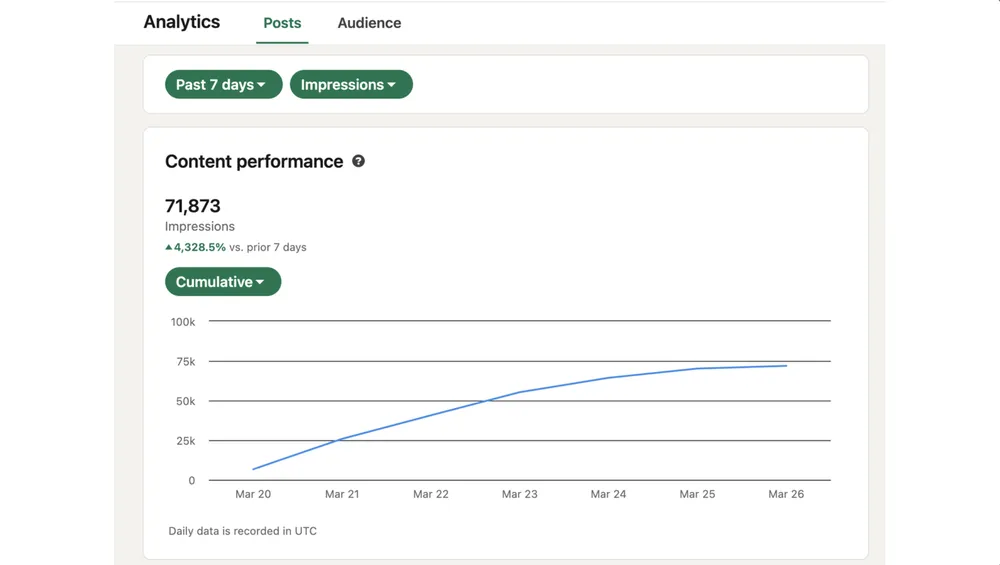Click the 50k y-axis label
The image size is (1000, 565).
click(186, 401)
